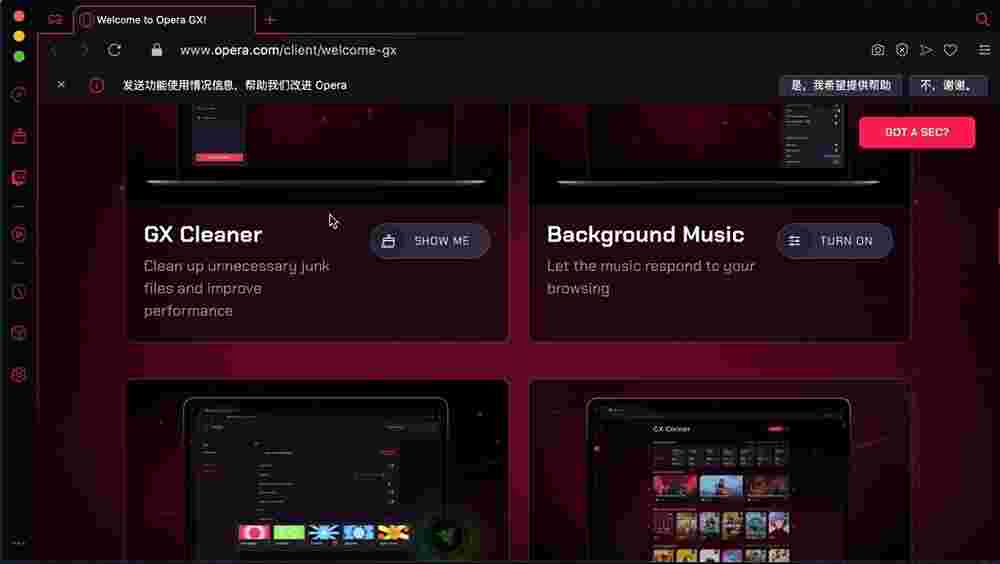The width and height of the screenshot is (1000, 564).
Task: Click the My Flow send icon
Action: [926, 50]
